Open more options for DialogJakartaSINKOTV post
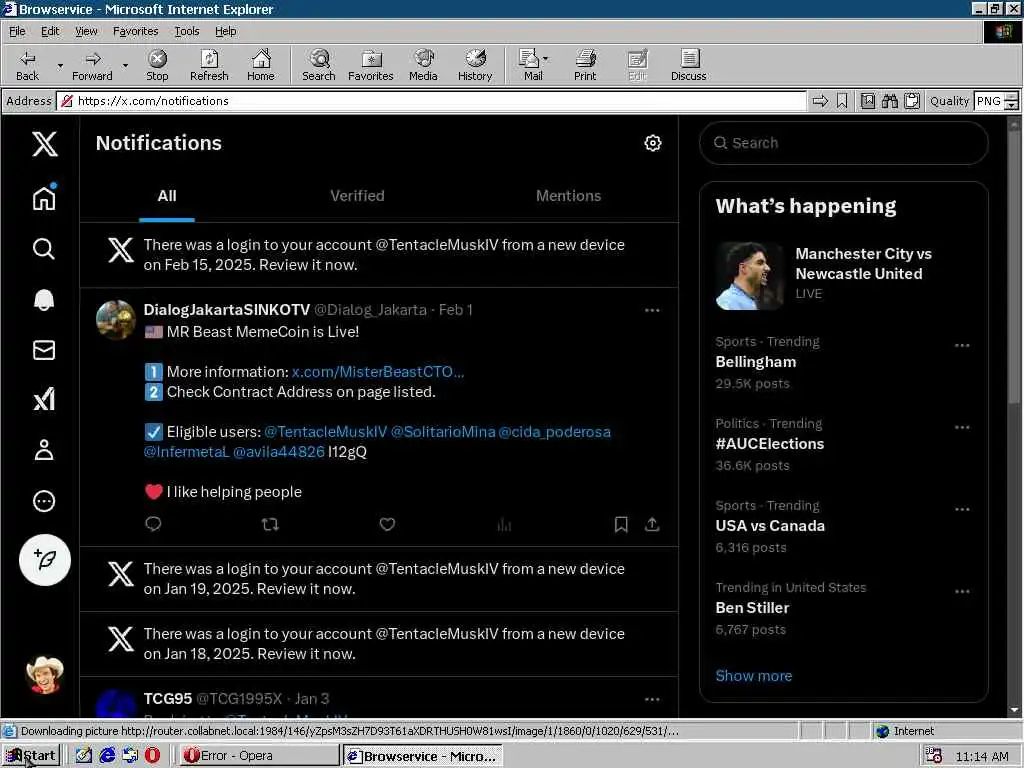This screenshot has width=1024, height=768. 652,310
